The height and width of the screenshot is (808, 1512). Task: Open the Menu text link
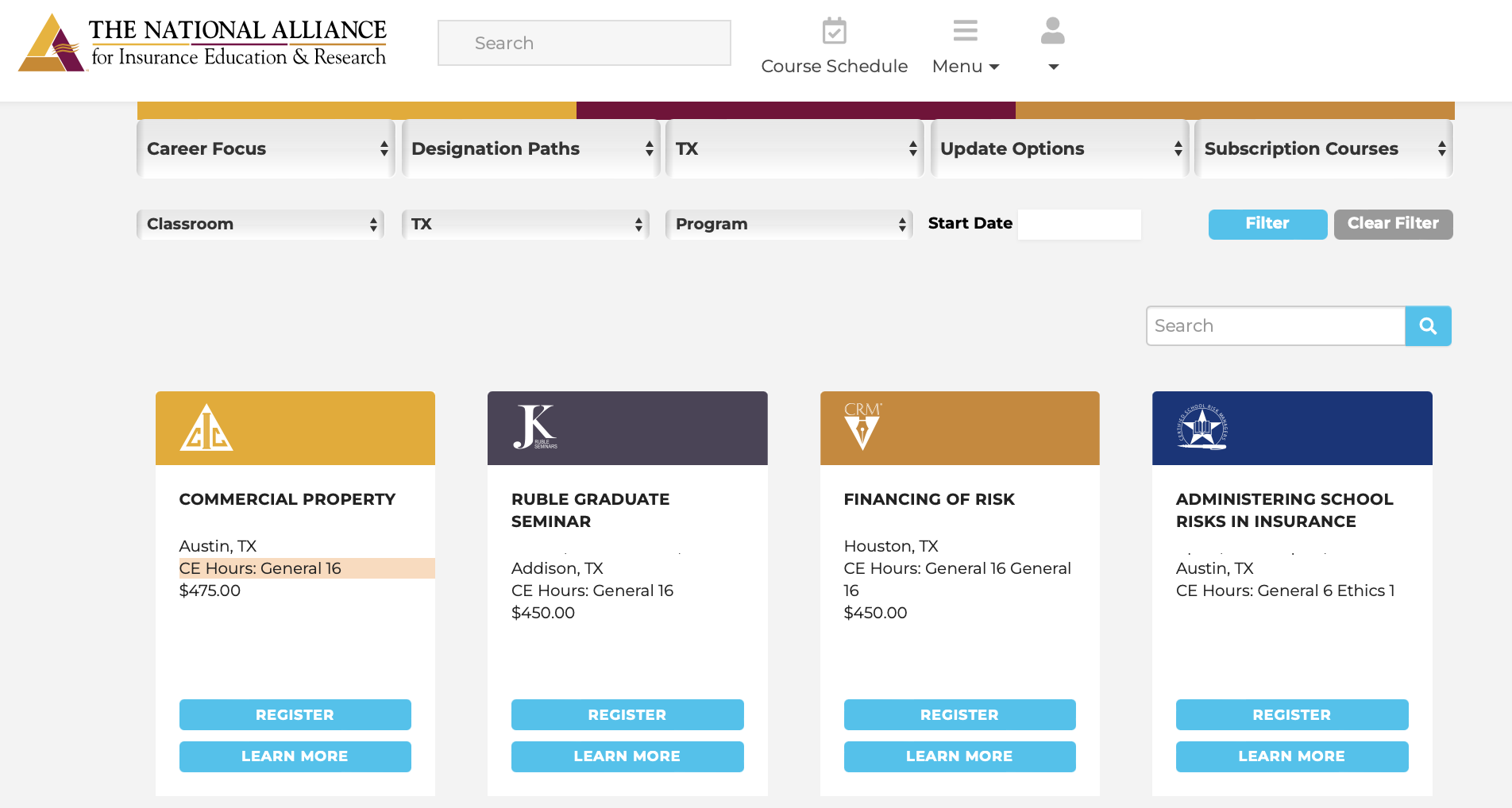[965, 67]
